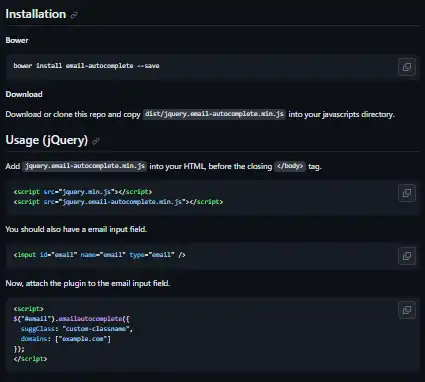Click the Bower subheading
The height and width of the screenshot is (382, 425).
pos(17,40)
